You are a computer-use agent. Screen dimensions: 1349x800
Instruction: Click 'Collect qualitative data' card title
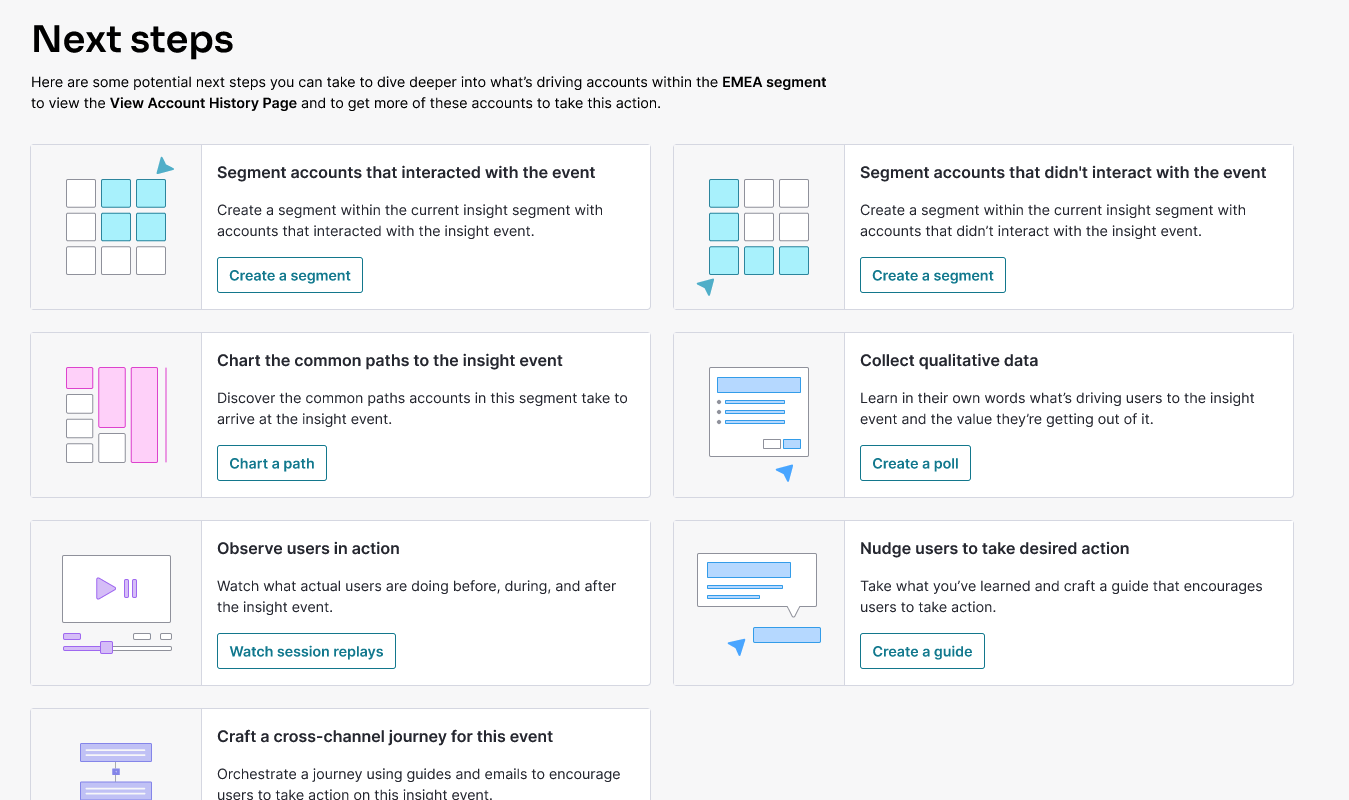tap(949, 360)
